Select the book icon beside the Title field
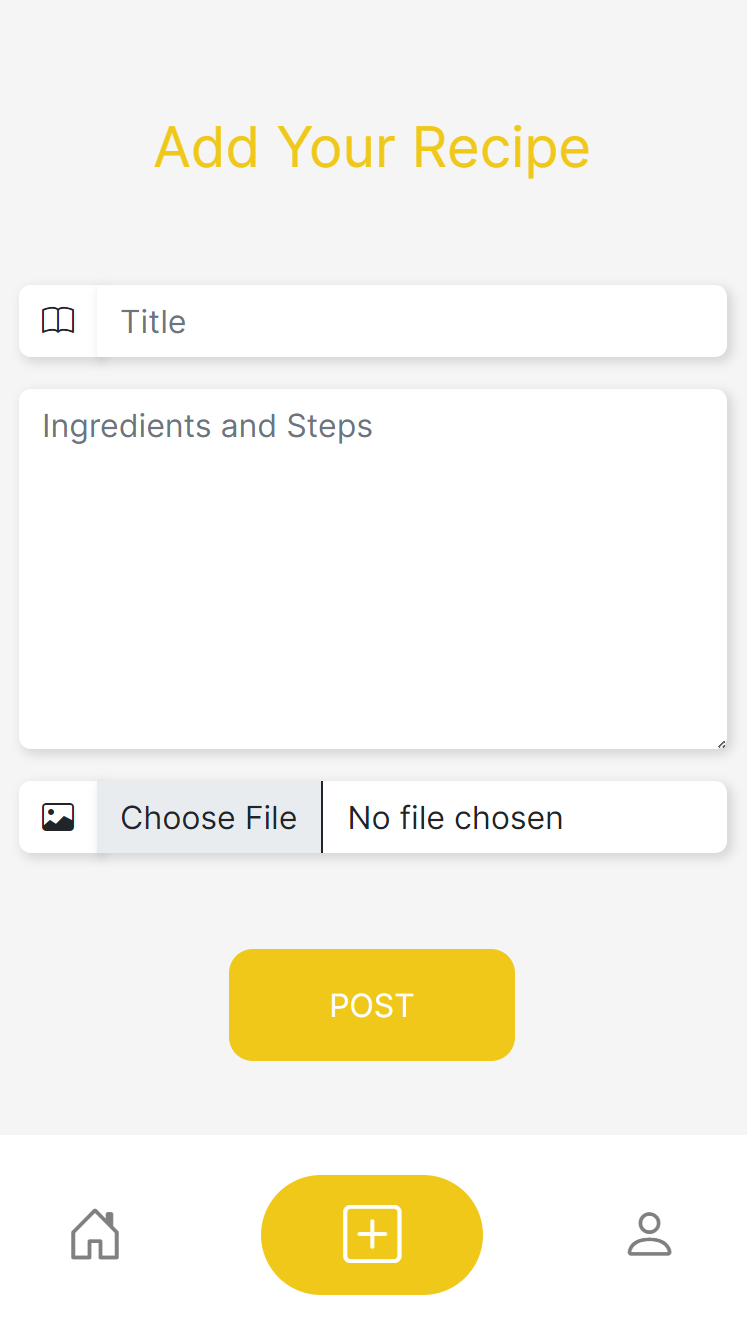 (x=57, y=321)
